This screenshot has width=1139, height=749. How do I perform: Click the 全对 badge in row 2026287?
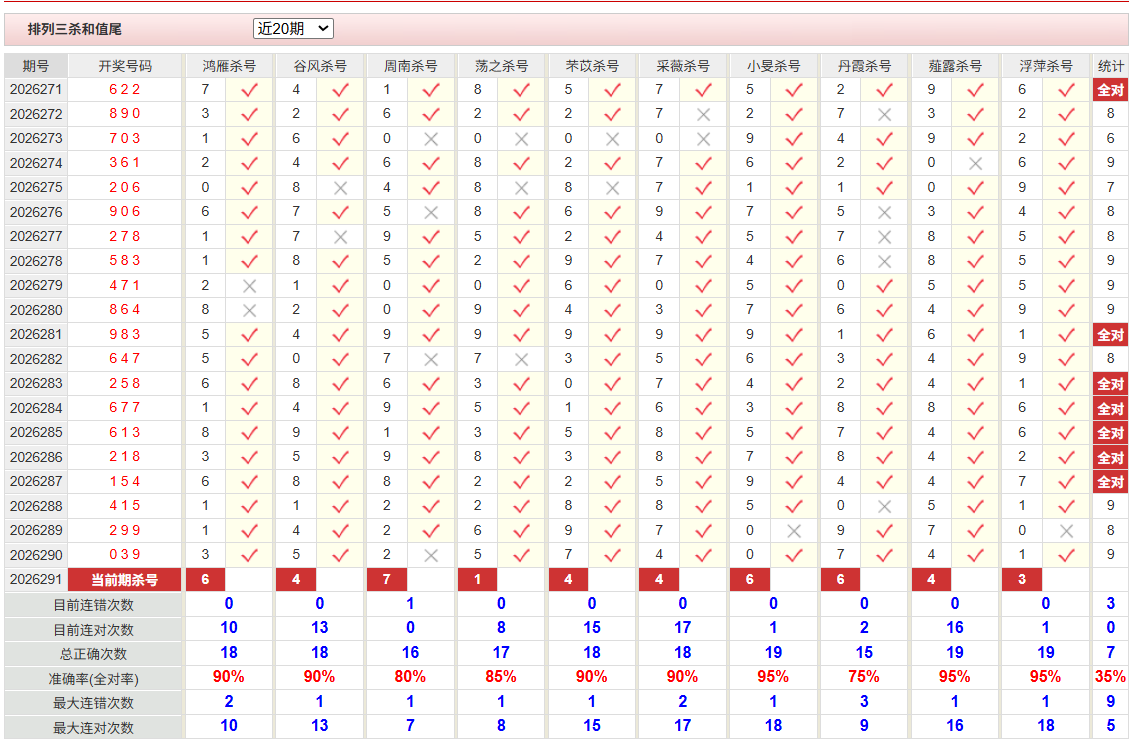1111,482
